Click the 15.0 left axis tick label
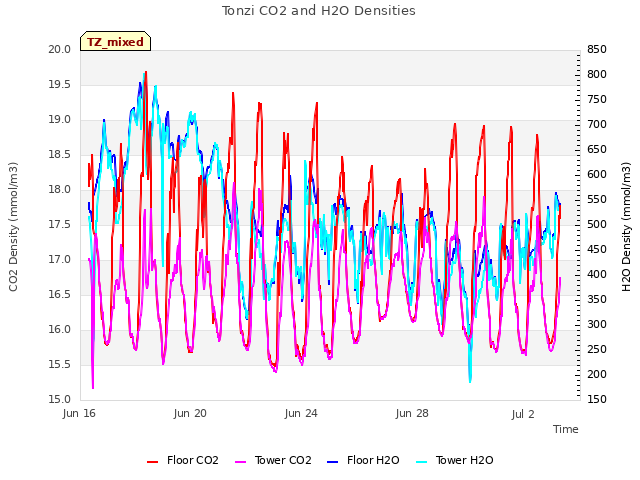This screenshot has width=640, height=480. pos(60,399)
